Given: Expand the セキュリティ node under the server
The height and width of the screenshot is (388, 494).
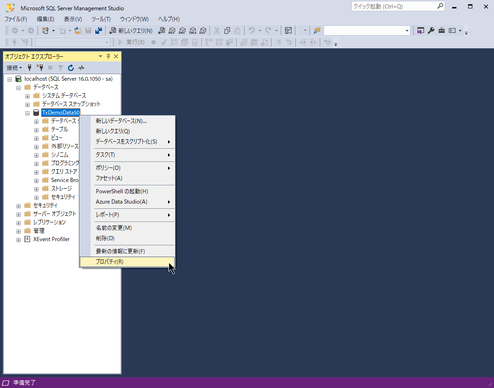Looking at the screenshot, I should (19, 206).
